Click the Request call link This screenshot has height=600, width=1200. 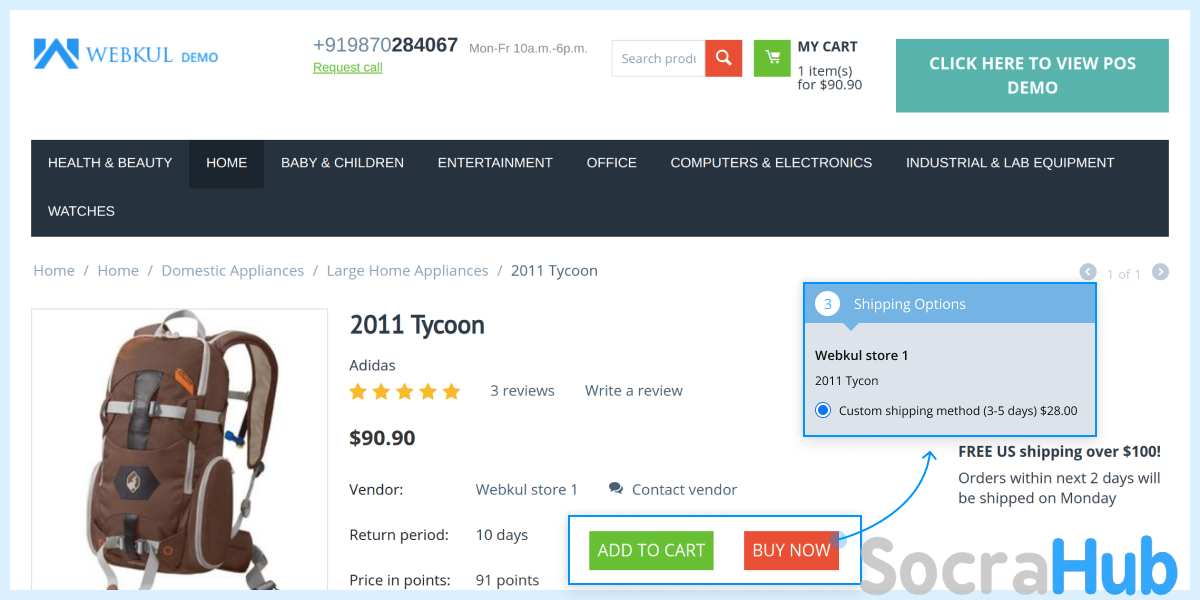[348, 68]
